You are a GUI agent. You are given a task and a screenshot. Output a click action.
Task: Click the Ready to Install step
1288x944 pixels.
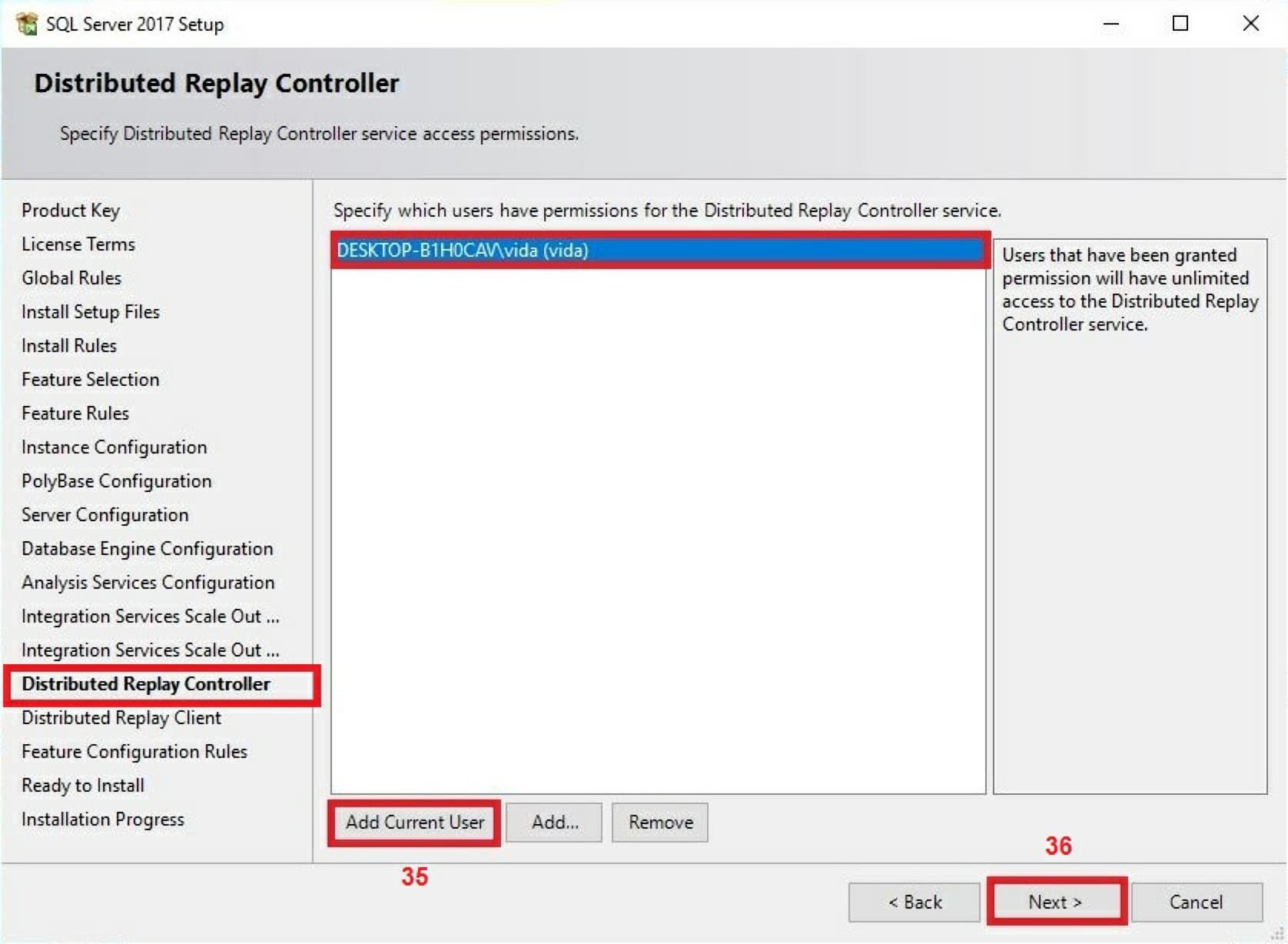83,786
